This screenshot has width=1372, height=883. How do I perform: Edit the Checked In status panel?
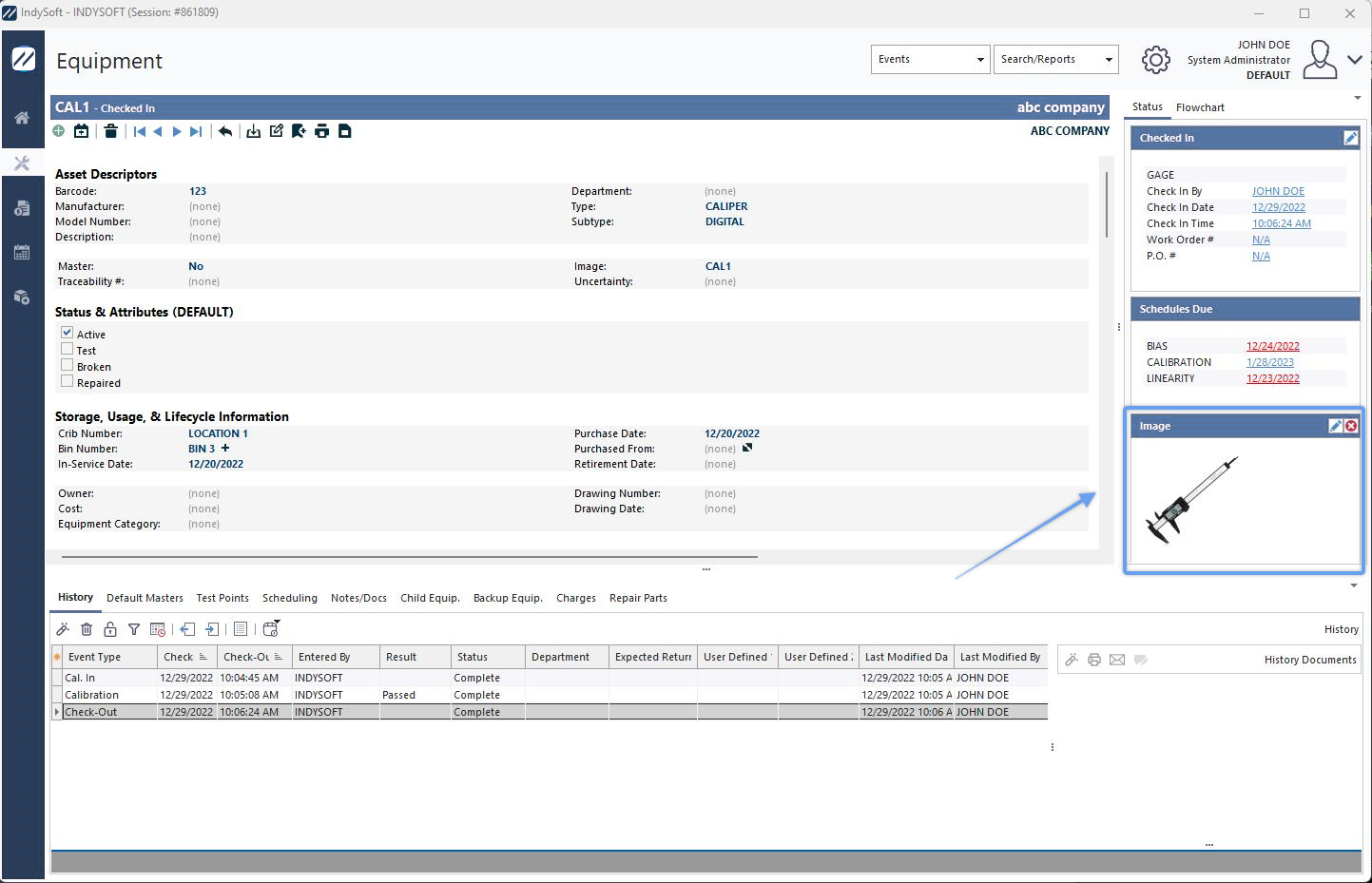[1350, 138]
